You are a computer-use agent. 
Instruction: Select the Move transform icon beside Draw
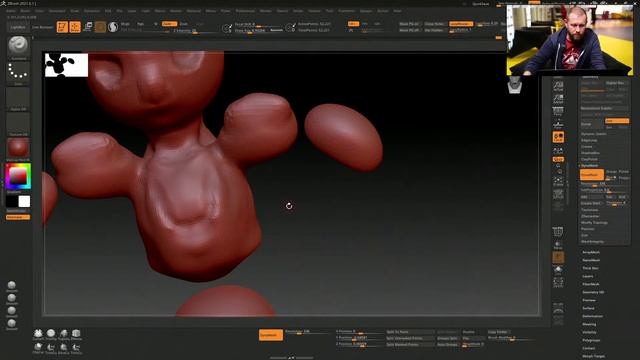88,27
